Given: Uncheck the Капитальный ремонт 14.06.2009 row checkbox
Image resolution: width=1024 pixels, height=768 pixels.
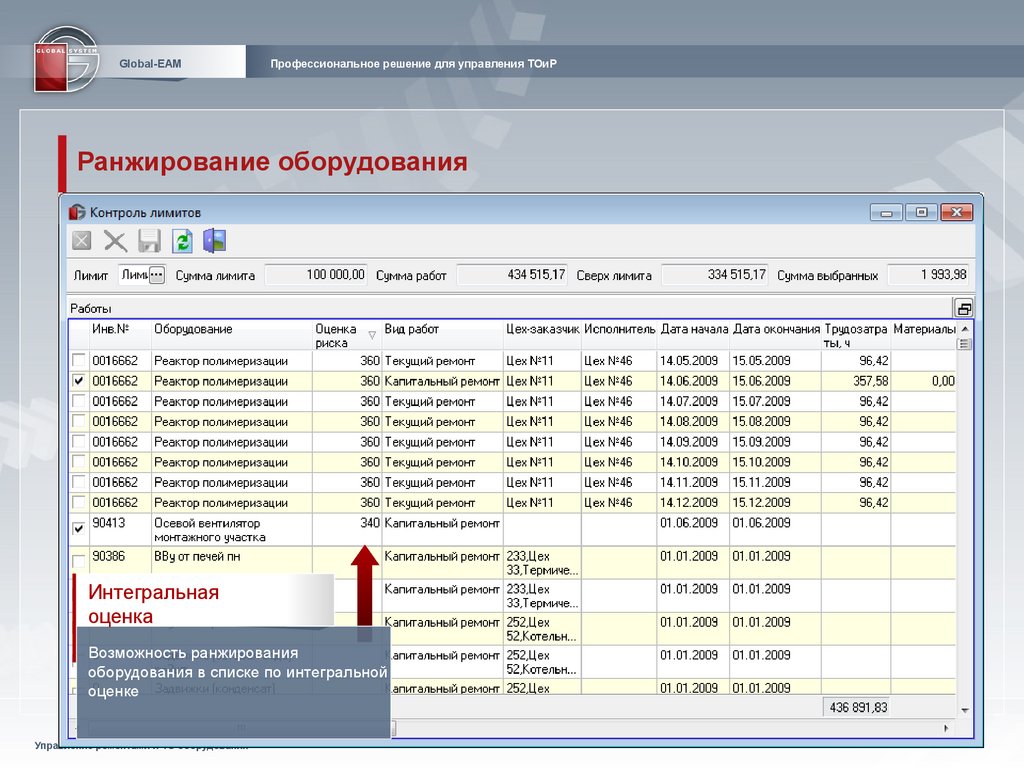Looking at the screenshot, I should pyautogui.click(x=79, y=381).
